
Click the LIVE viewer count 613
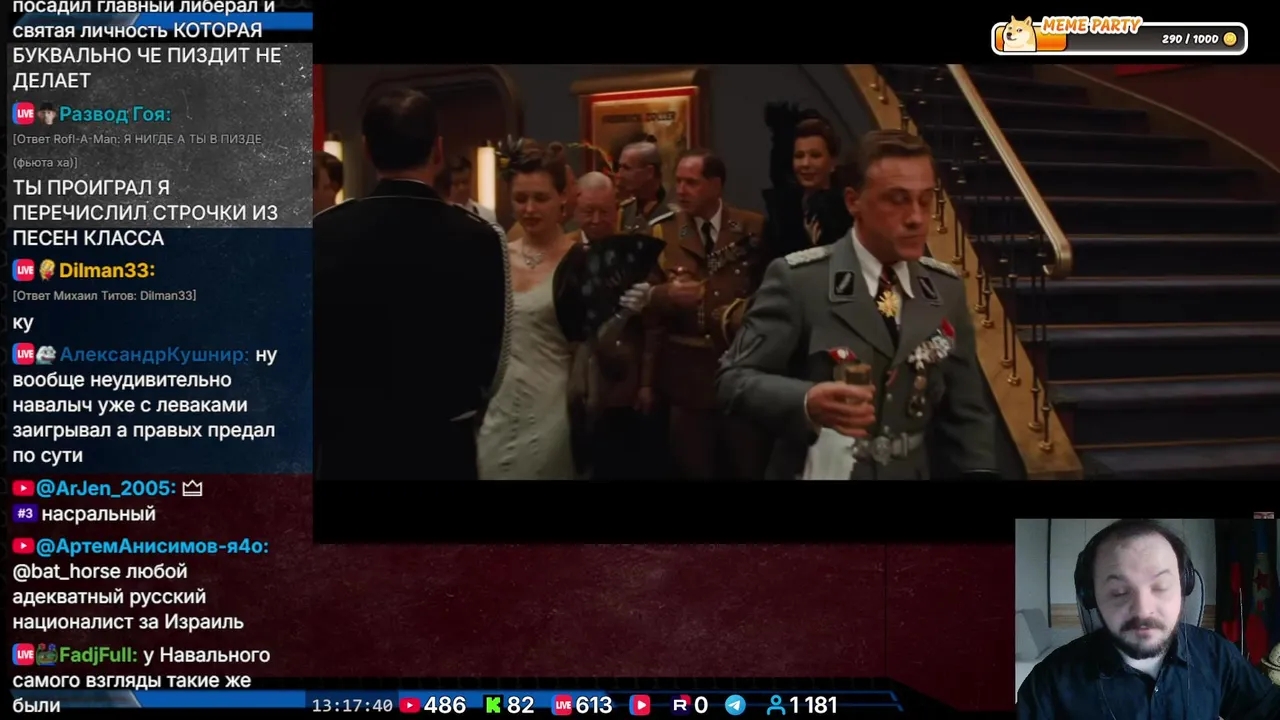coord(594,705)
